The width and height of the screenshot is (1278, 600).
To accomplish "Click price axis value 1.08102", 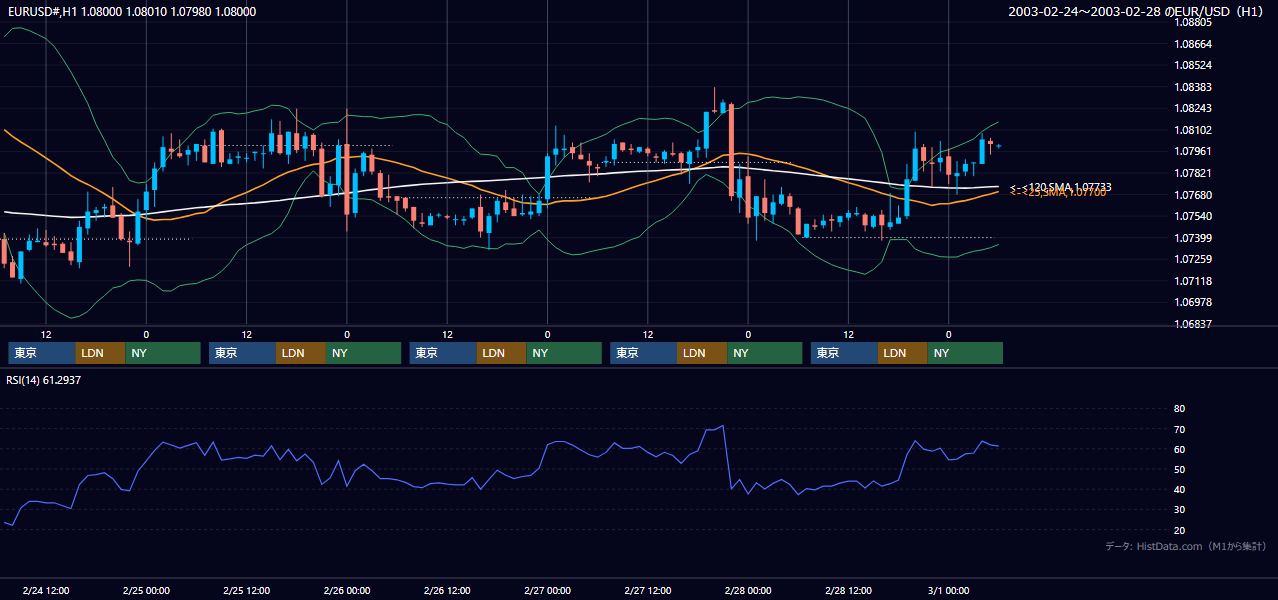I will click(1191, 130).
